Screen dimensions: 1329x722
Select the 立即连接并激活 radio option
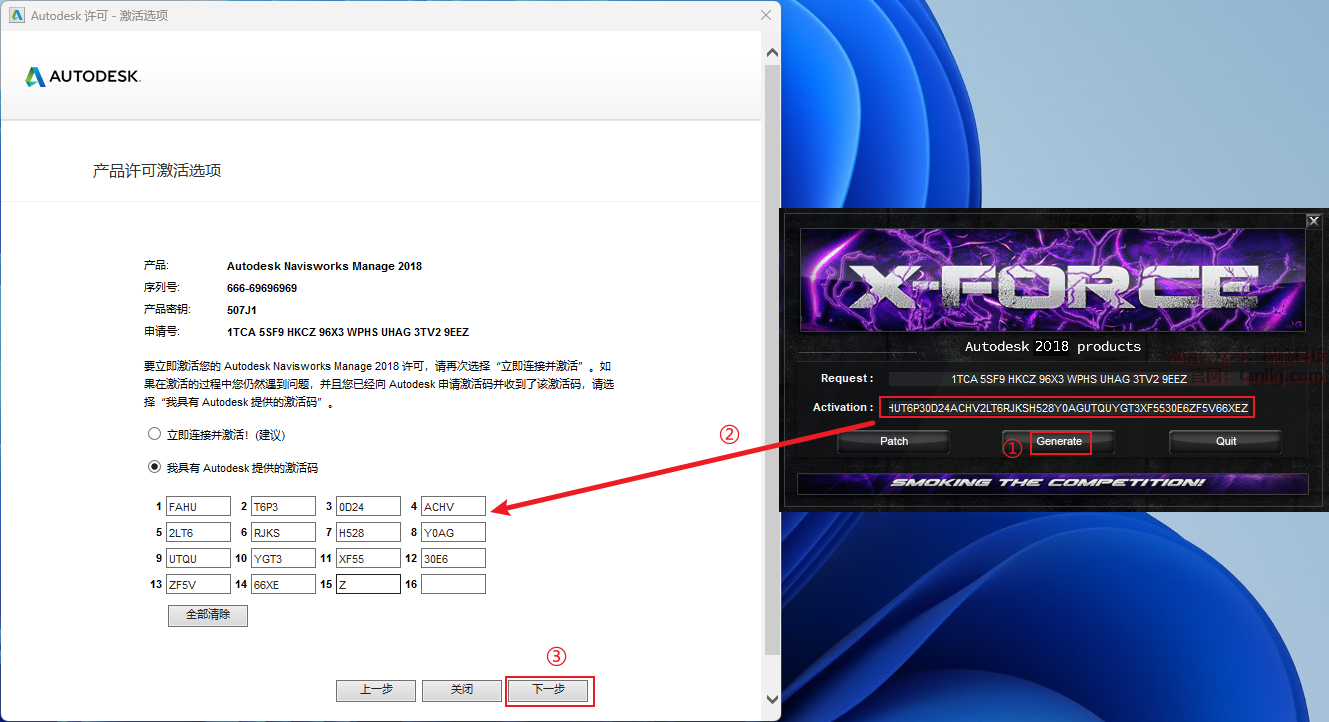[154, 435]
